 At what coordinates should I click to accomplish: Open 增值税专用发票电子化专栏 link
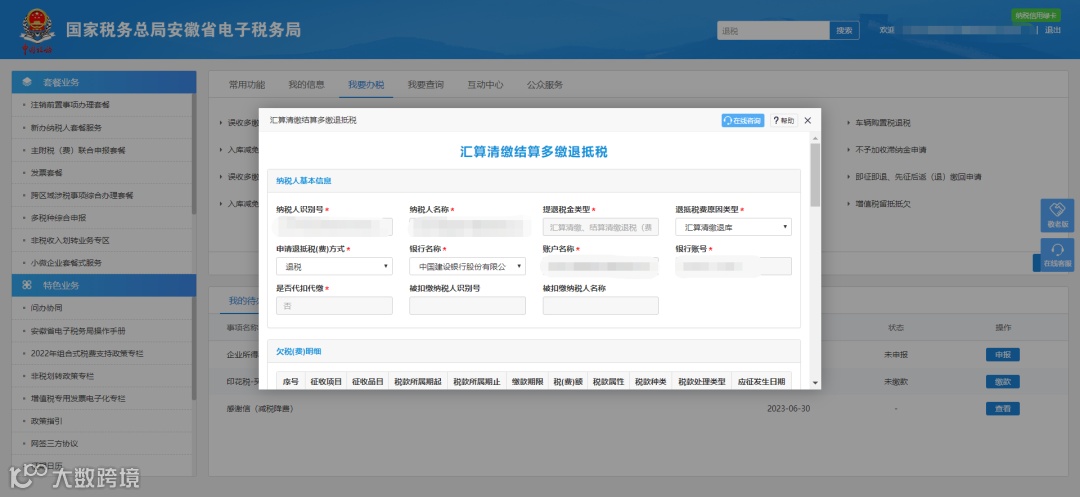point(78,399)
